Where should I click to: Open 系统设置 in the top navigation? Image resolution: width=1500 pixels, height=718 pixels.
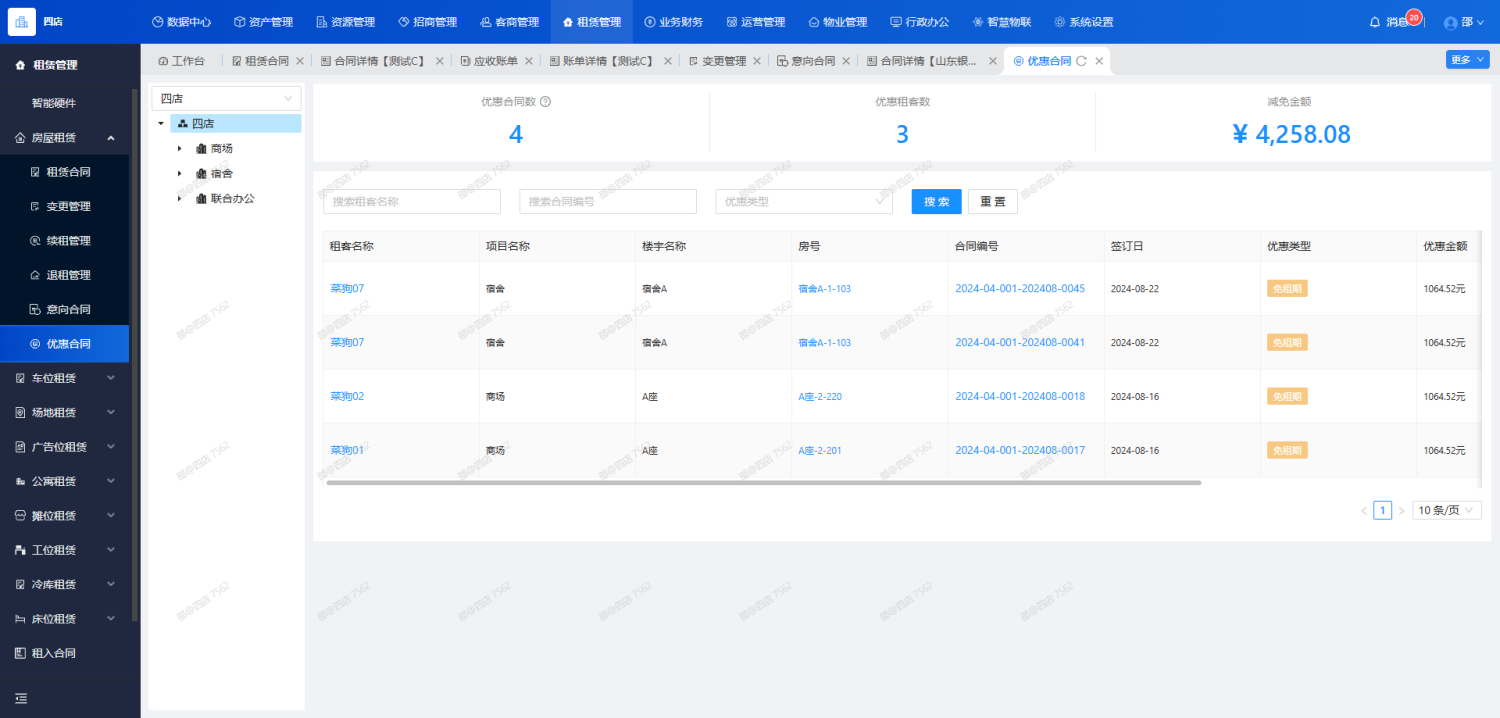[x=1083, y=22]
